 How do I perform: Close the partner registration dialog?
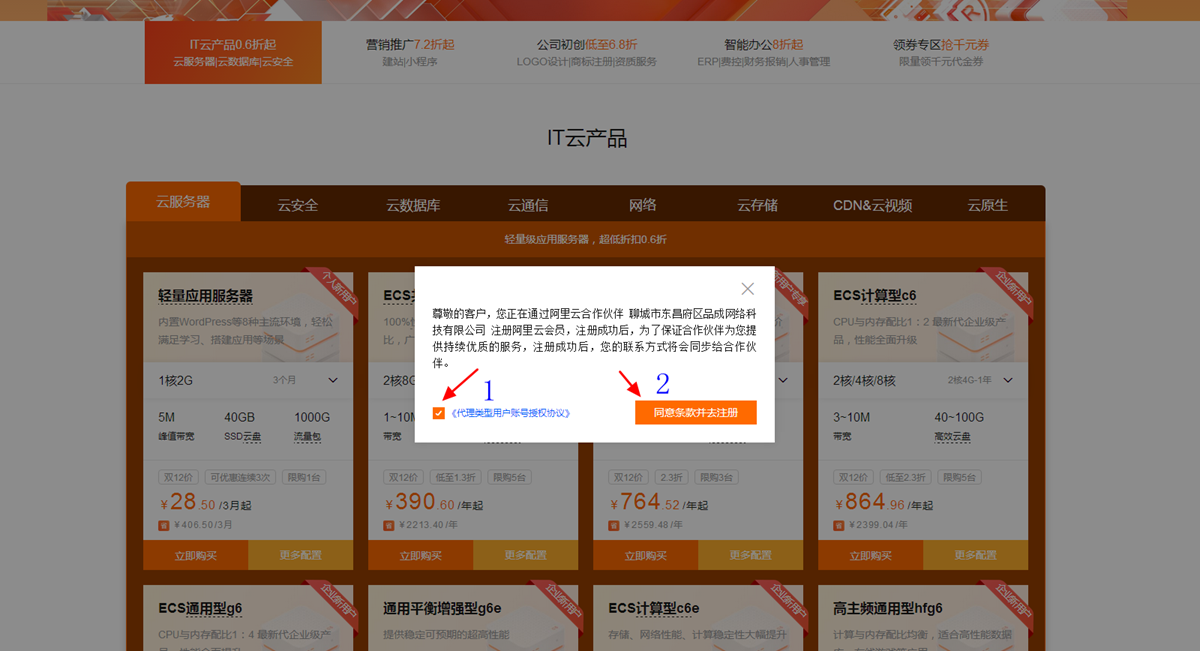click(748, 289)
